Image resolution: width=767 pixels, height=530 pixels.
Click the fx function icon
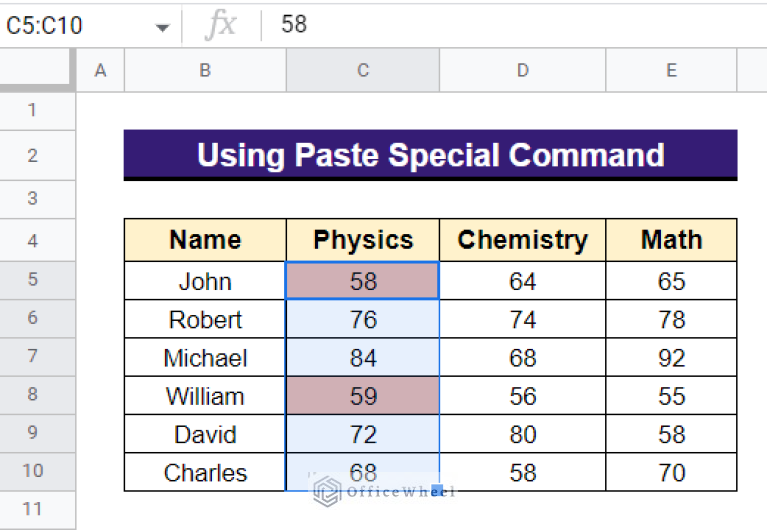click(x=221, y=24)
